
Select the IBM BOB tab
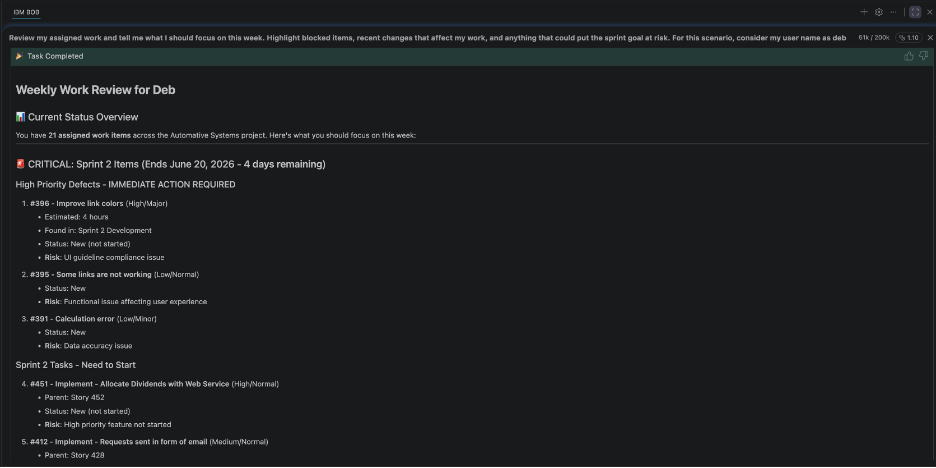26,12
